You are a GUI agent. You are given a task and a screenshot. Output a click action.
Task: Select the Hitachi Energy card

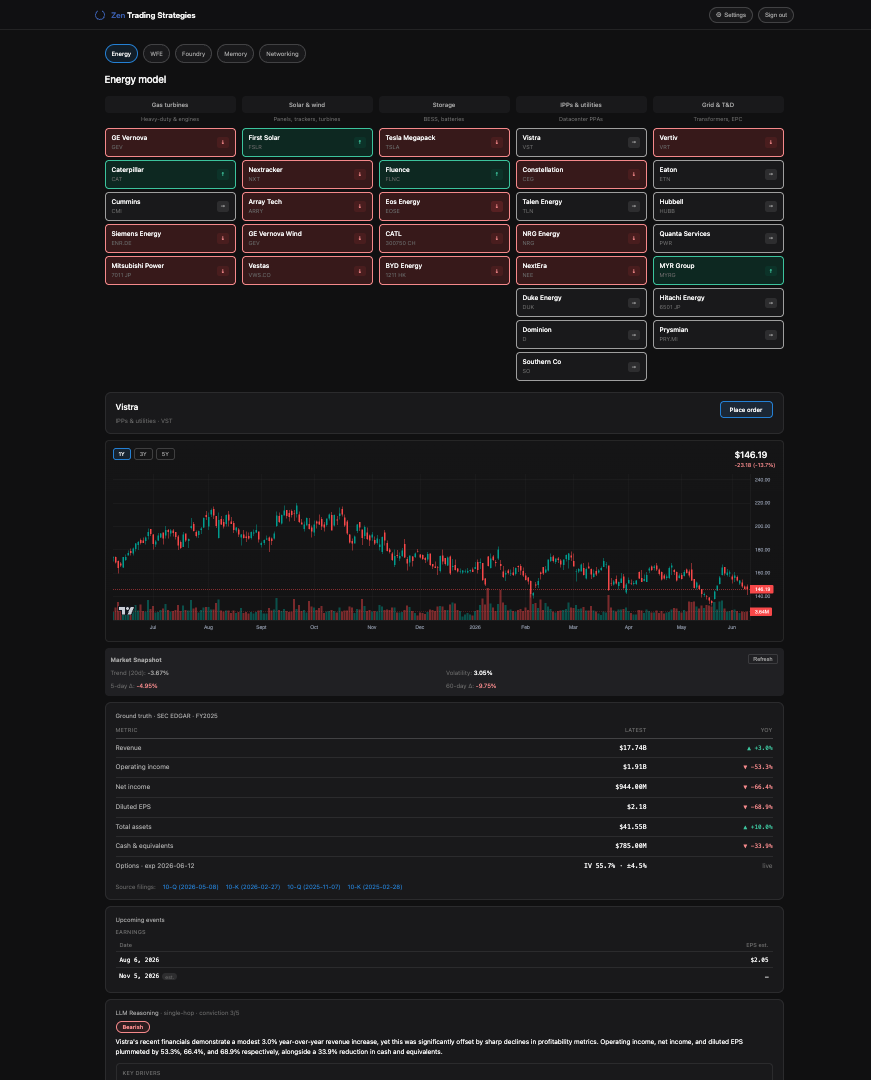[x=718, y=302]
